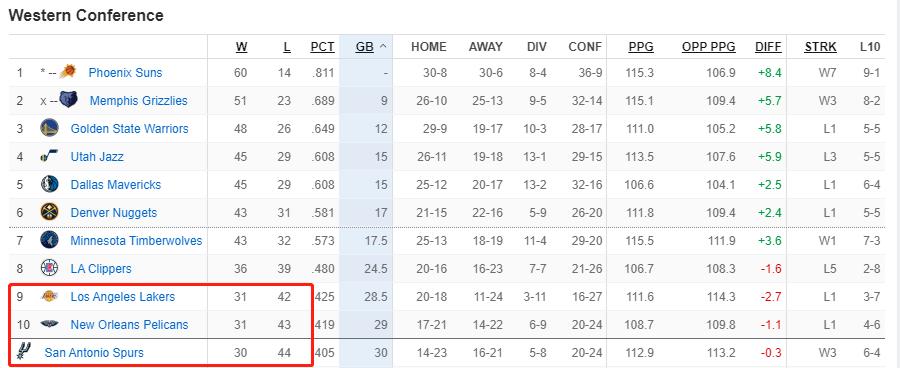Click the Minnesota Timberwolves logo
The height and width of the screenshot is (368, 900).
pyautogui.click(x=49, y=240)
